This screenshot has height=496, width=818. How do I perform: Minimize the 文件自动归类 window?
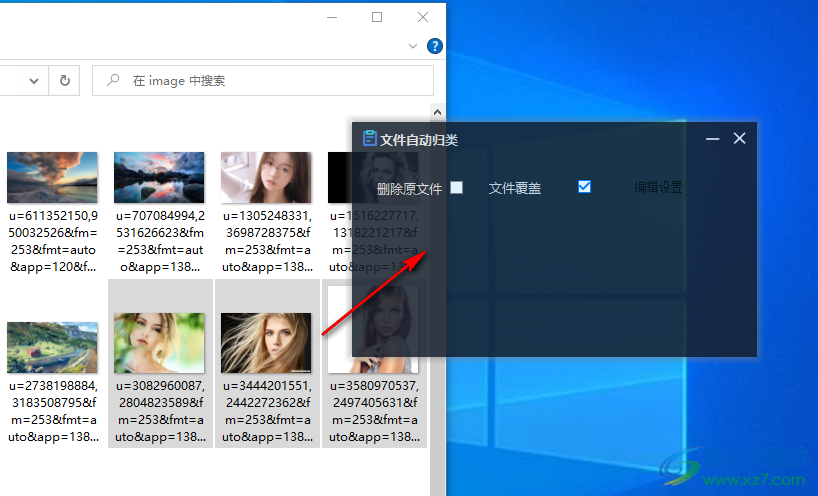coord(713,139)
